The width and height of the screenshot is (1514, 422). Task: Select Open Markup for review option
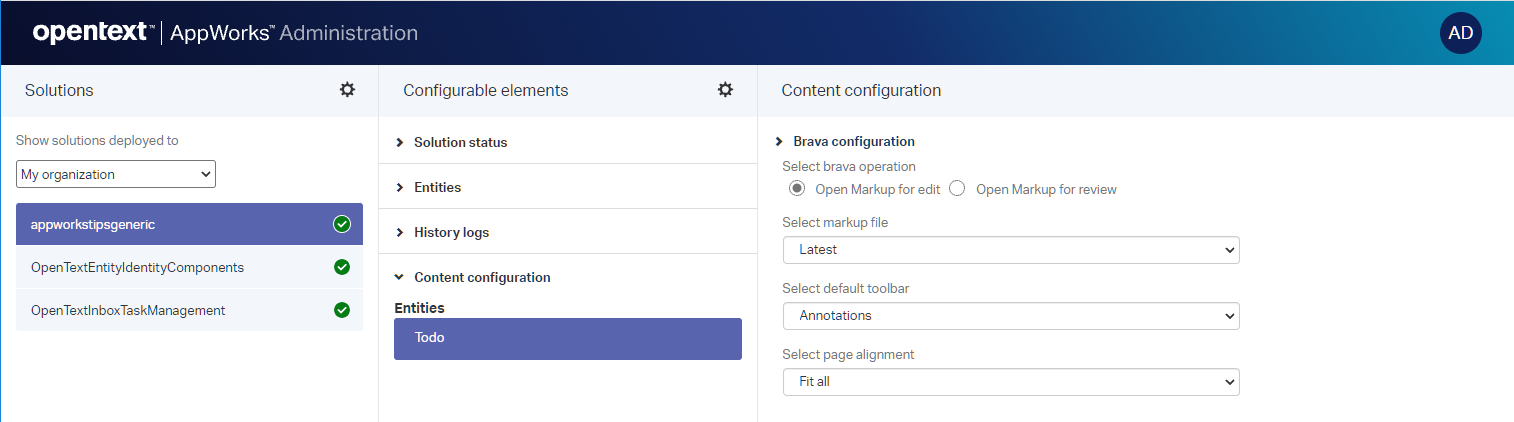point(957,189)
